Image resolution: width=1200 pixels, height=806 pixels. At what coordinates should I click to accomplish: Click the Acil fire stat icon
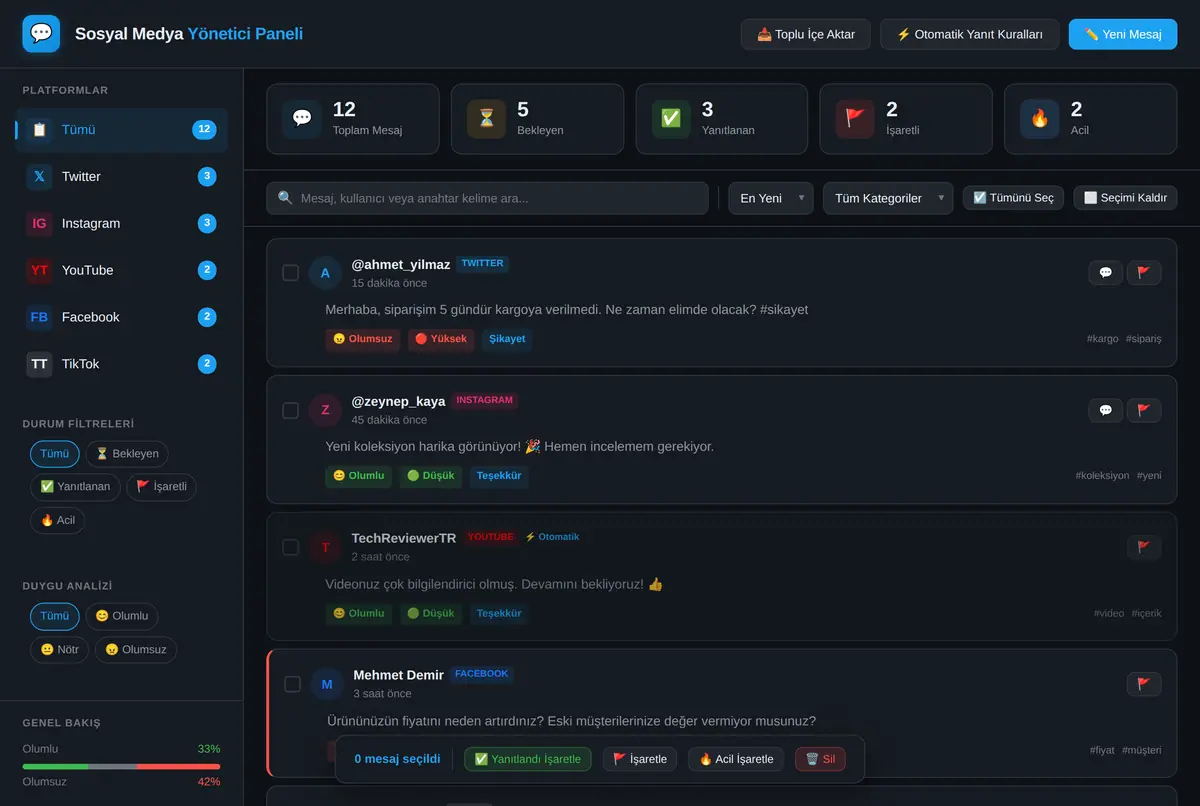[1040, 118]
